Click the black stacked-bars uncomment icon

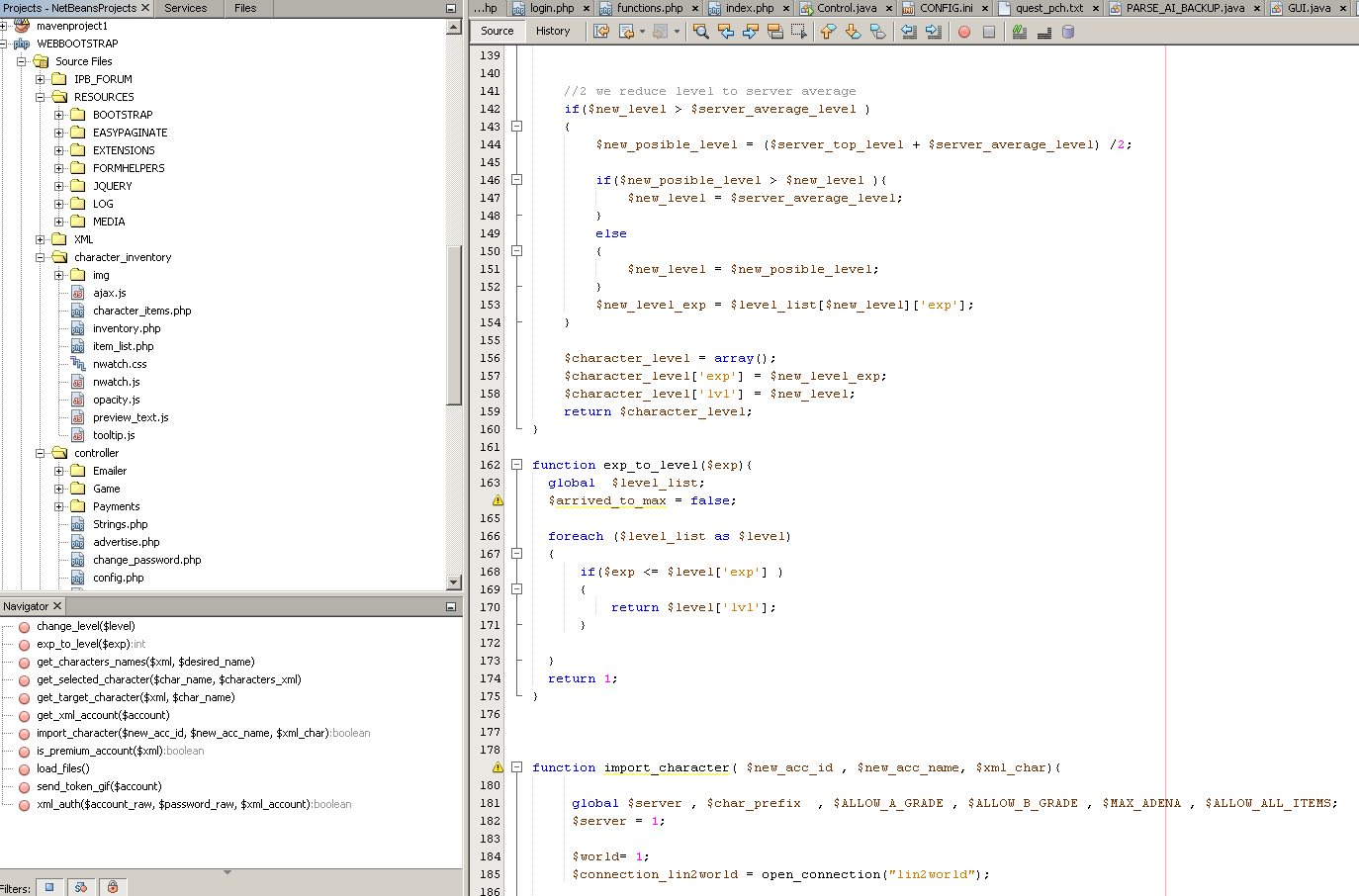pos(1043,32)
